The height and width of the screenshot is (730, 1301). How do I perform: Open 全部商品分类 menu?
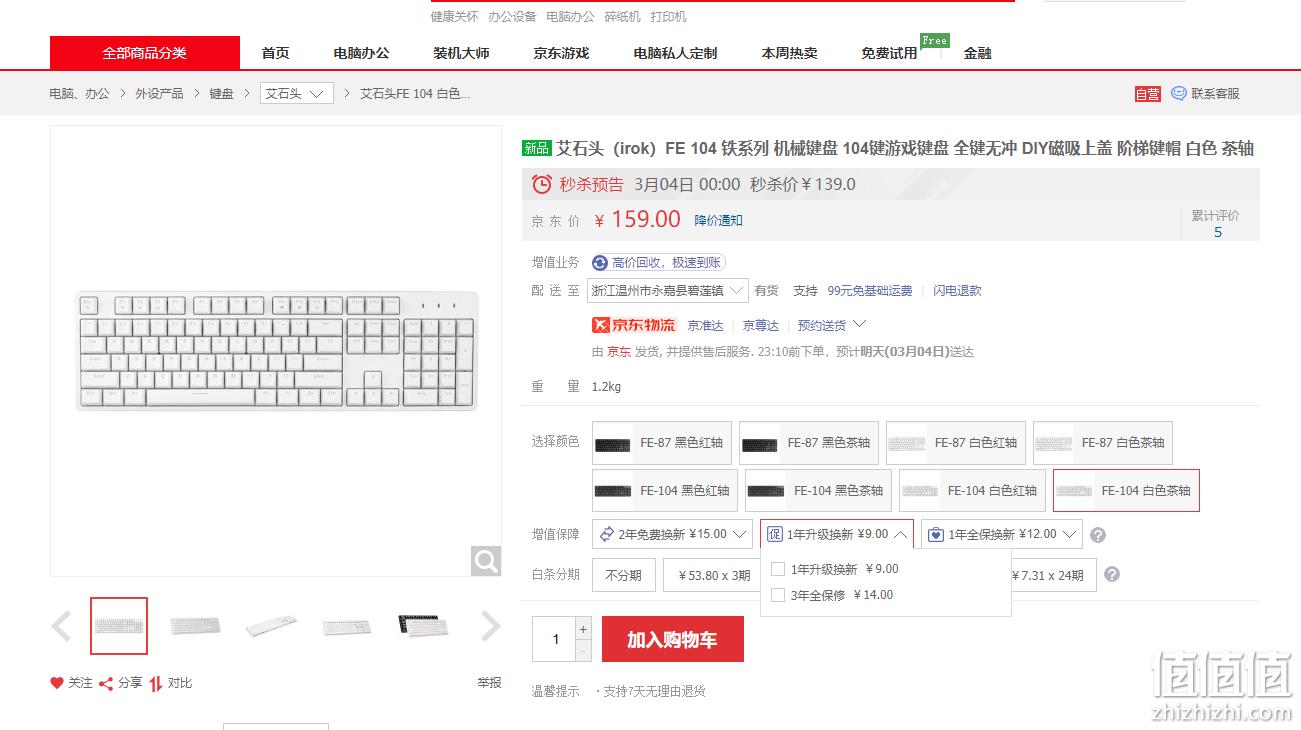pos(145,53)
